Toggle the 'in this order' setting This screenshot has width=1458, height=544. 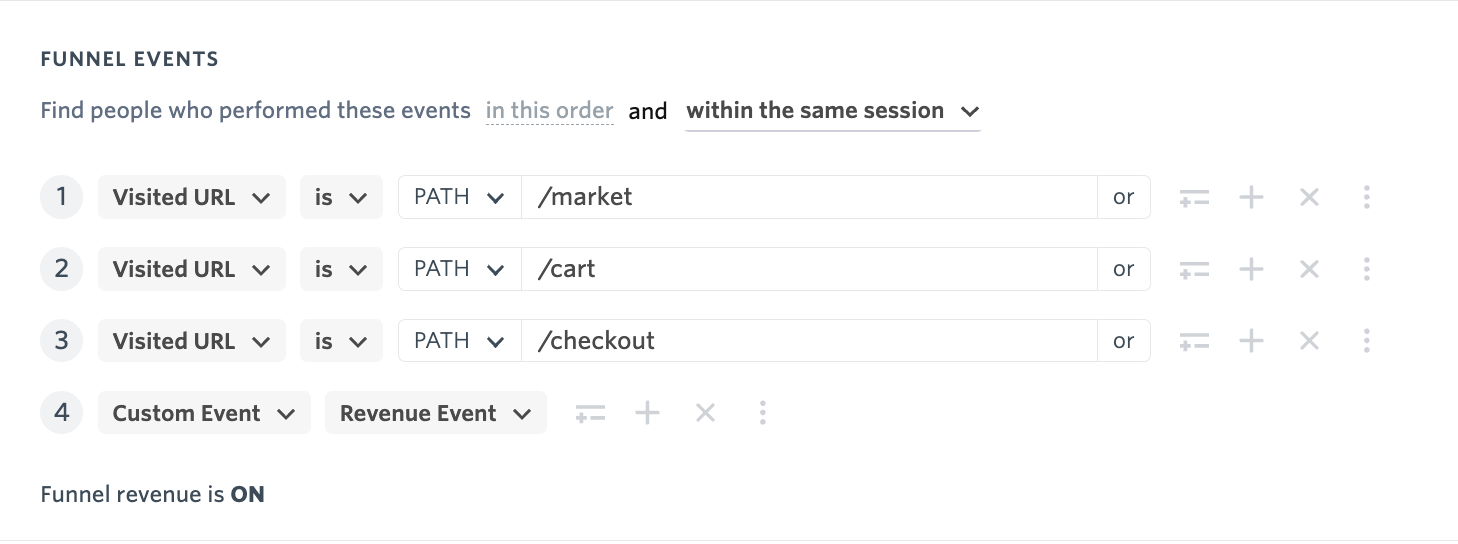tap(549, 111)
